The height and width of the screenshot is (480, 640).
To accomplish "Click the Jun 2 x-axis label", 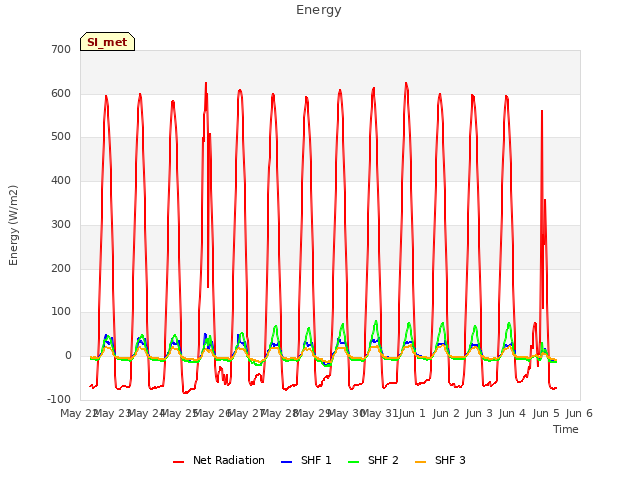I will (446, 413).
